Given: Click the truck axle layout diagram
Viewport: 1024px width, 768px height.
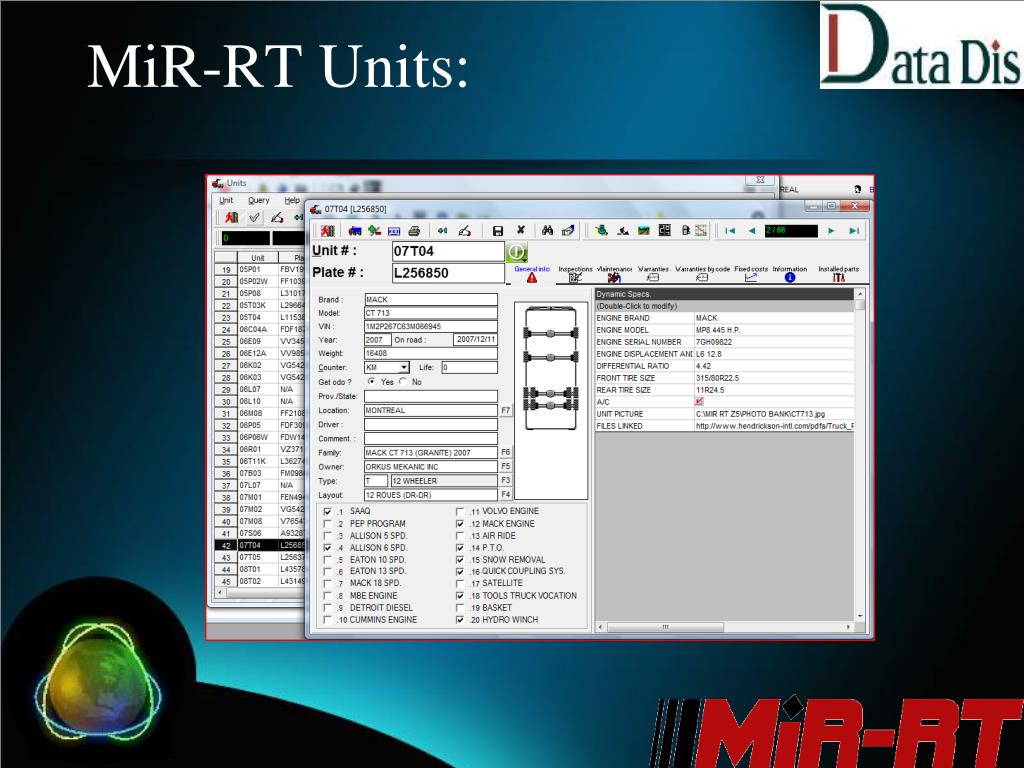Looking at the screenshot, I should pyautogui.click(x=551, y=368).
